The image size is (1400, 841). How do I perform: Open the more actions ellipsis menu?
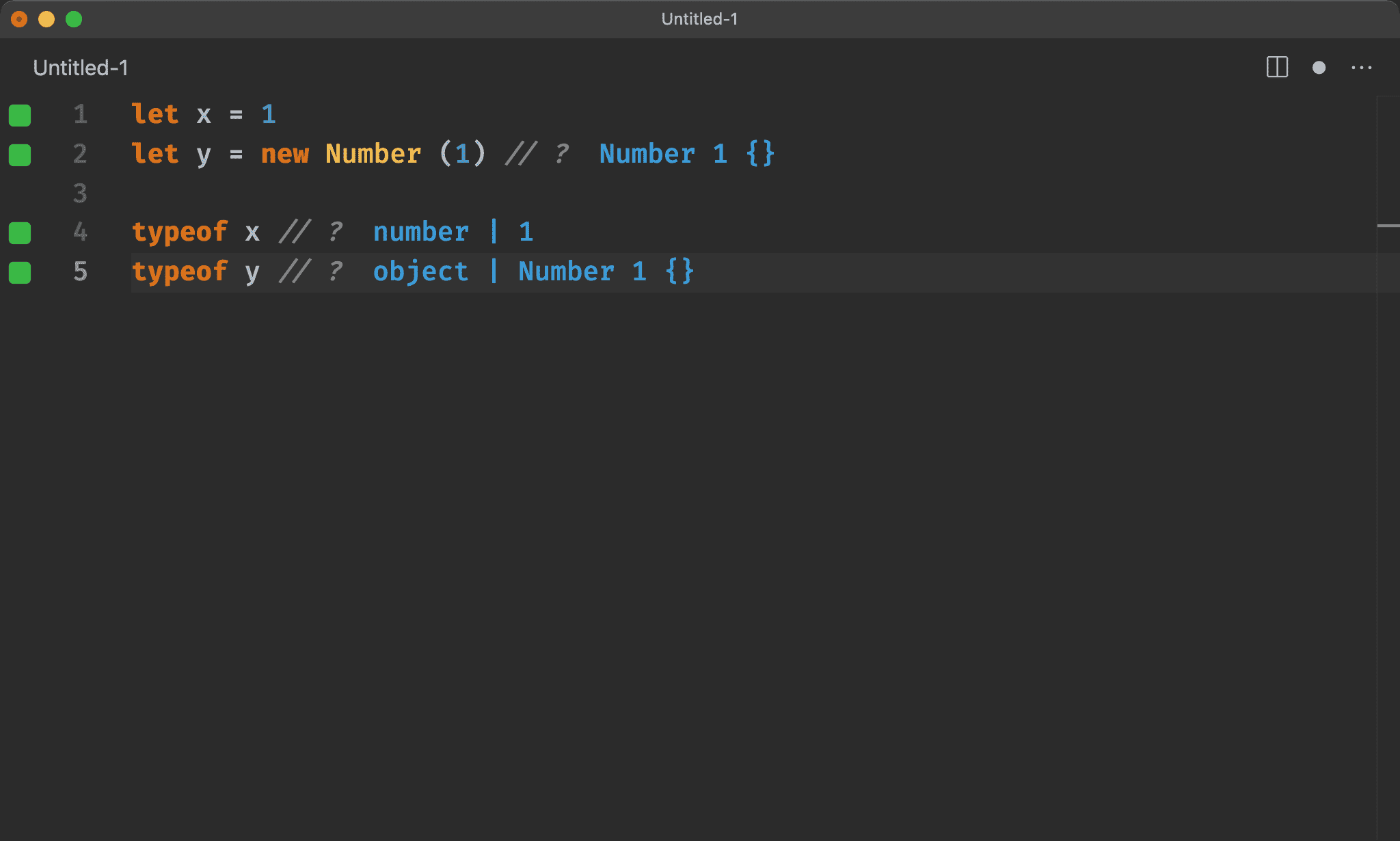(1361, 68)
